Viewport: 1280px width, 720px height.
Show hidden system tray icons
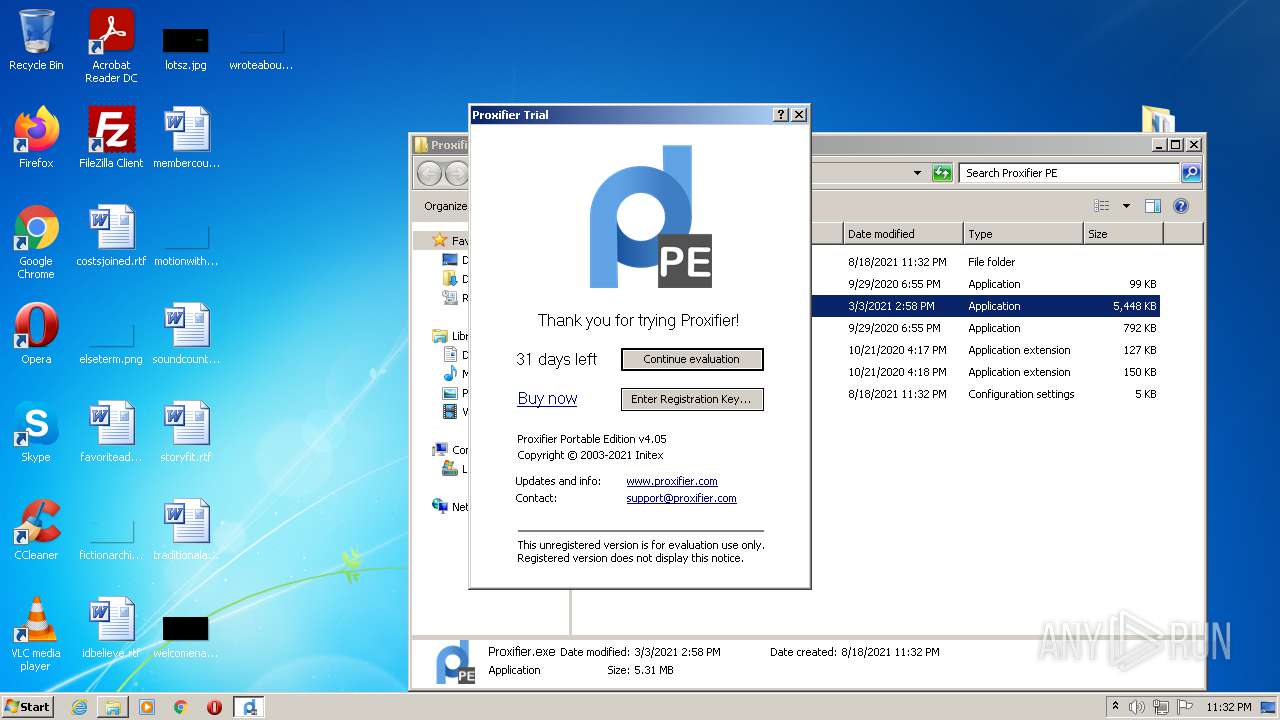coord(1115,707)
